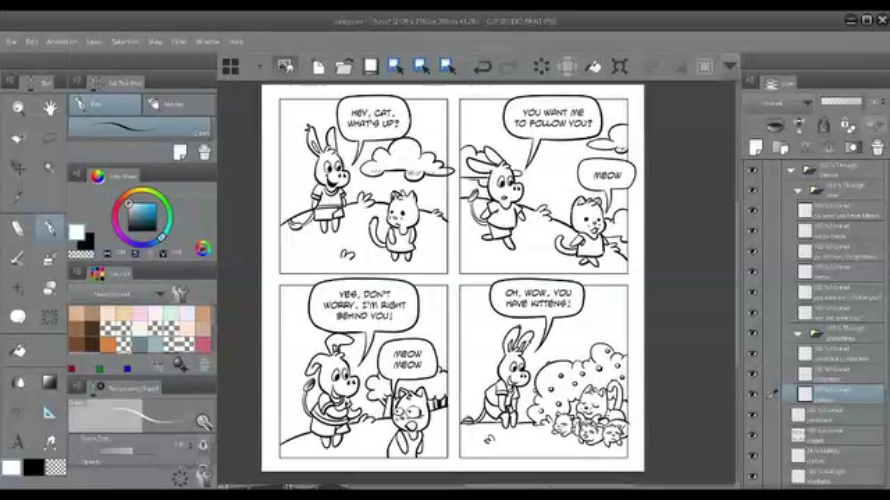Viewport: 890px width, 500px height.
Task: Select the Ruler triangle tool
Action: pyautogui.click(x=49, y=413)
